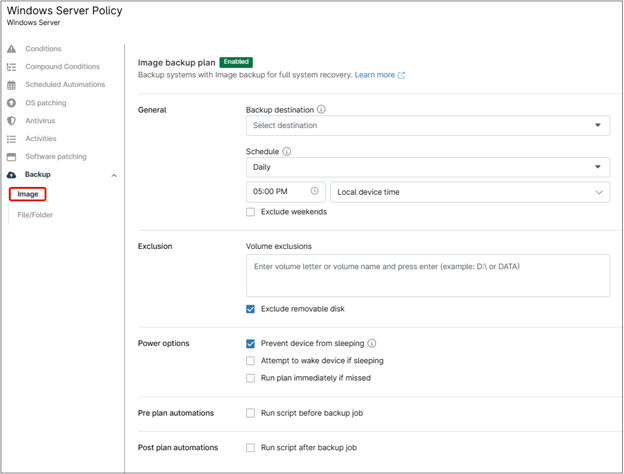This screenshot has height=474, width=624.
Task: Select the Image backup item
Action: tap(28, 194)
